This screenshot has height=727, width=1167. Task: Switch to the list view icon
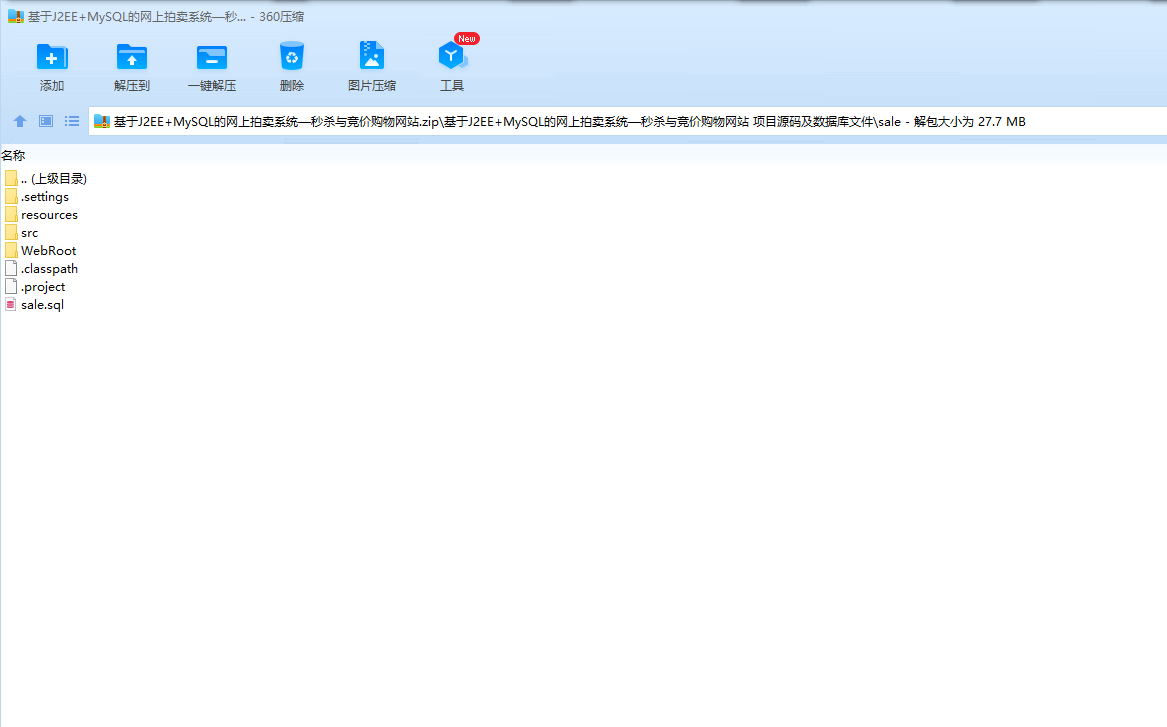(72, 121)
